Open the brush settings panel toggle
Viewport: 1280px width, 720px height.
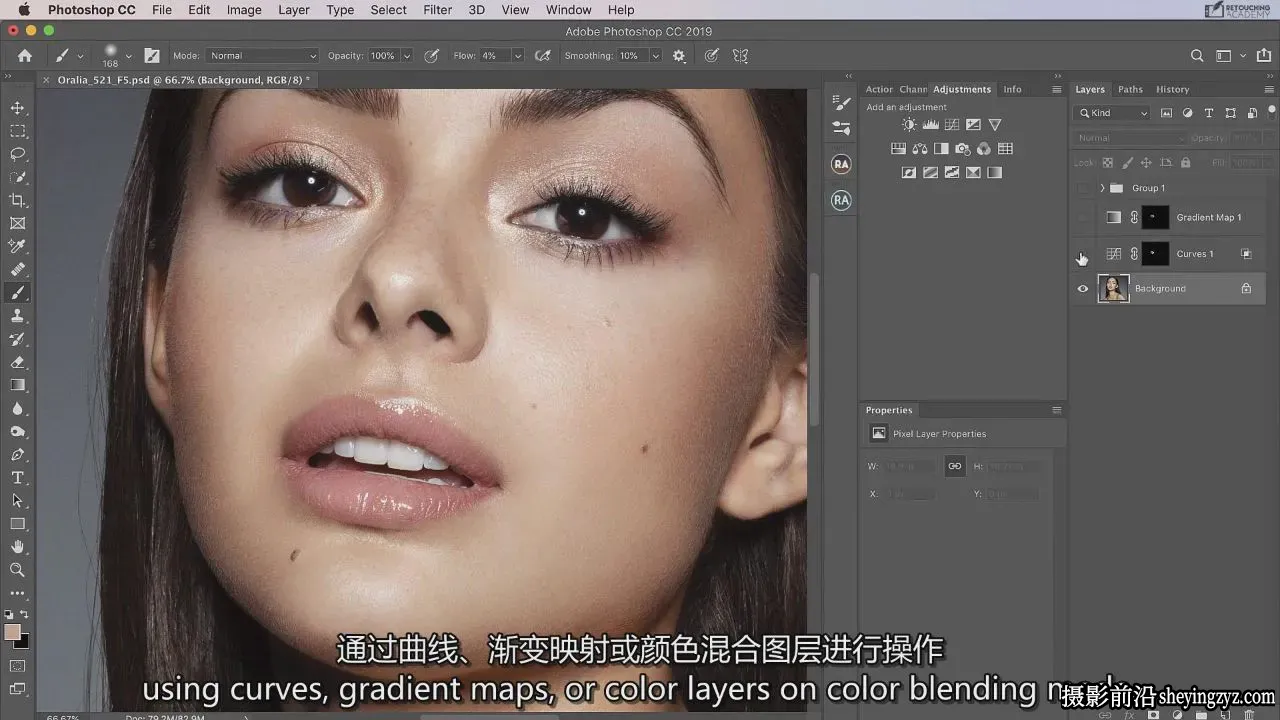(152, 56)
